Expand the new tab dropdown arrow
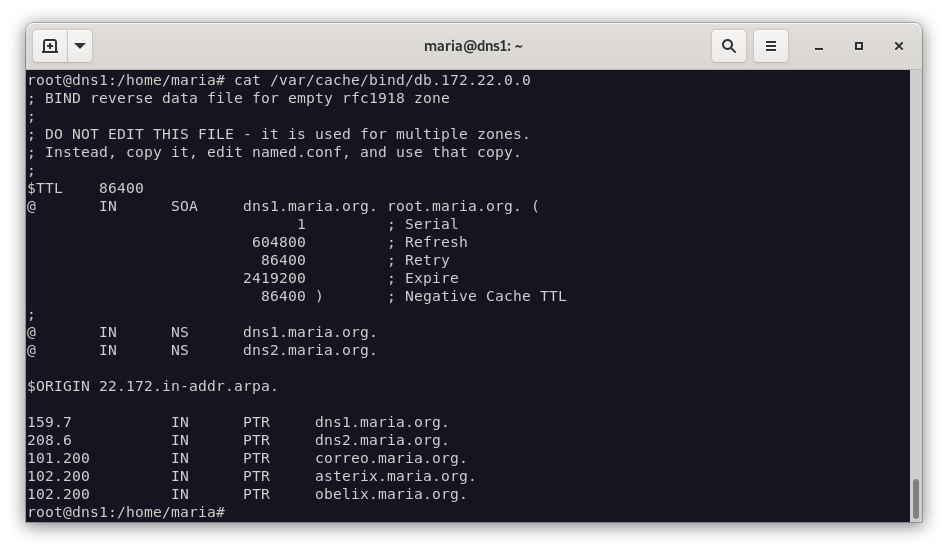The width and height of the screenshot is (948, 551). point(80,46)
